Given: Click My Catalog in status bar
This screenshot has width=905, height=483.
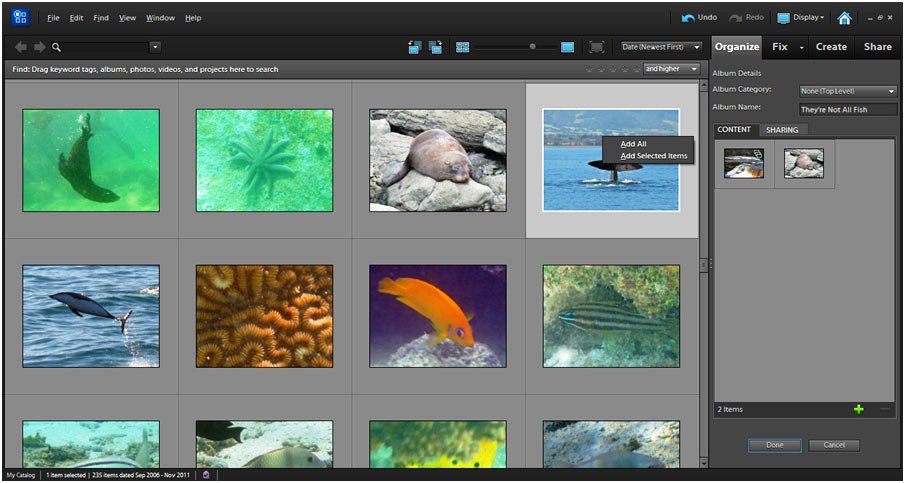Looking at the screenshot, I should (x=21, y=475).
